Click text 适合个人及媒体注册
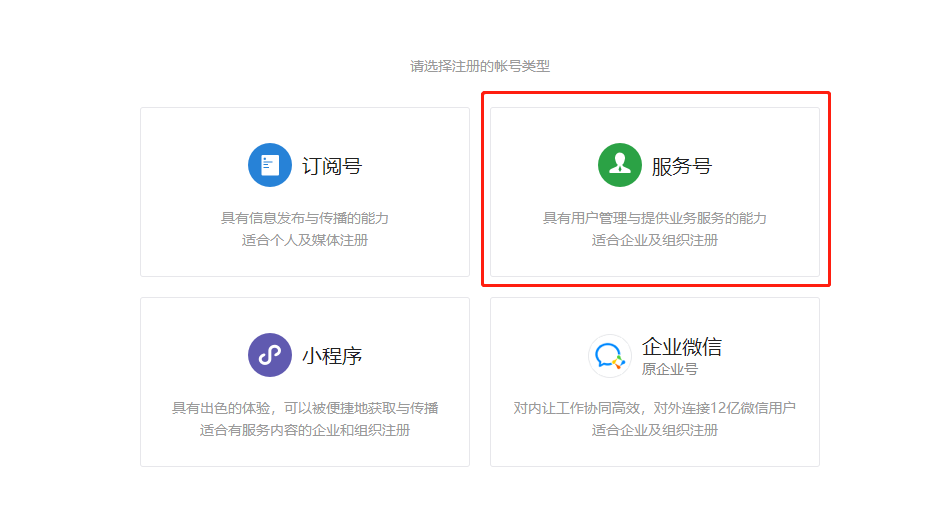This screenshot has width=929, height=524. coord(305,240)
